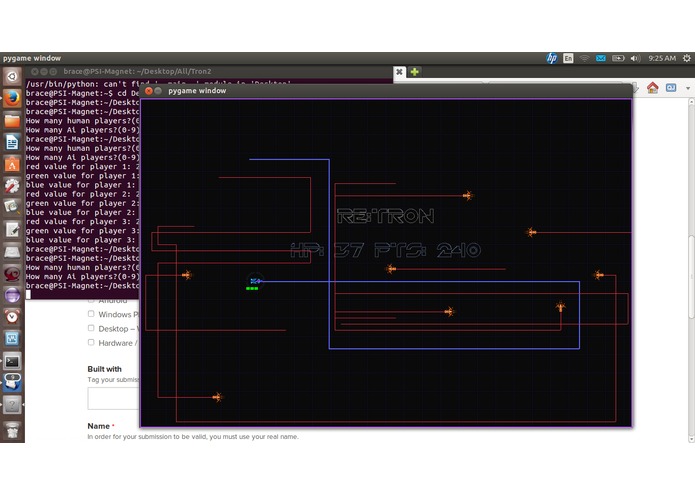Screen dimensions: 695x494
Task: Click the terminal window title bar
Action: [x=208, y=71]
